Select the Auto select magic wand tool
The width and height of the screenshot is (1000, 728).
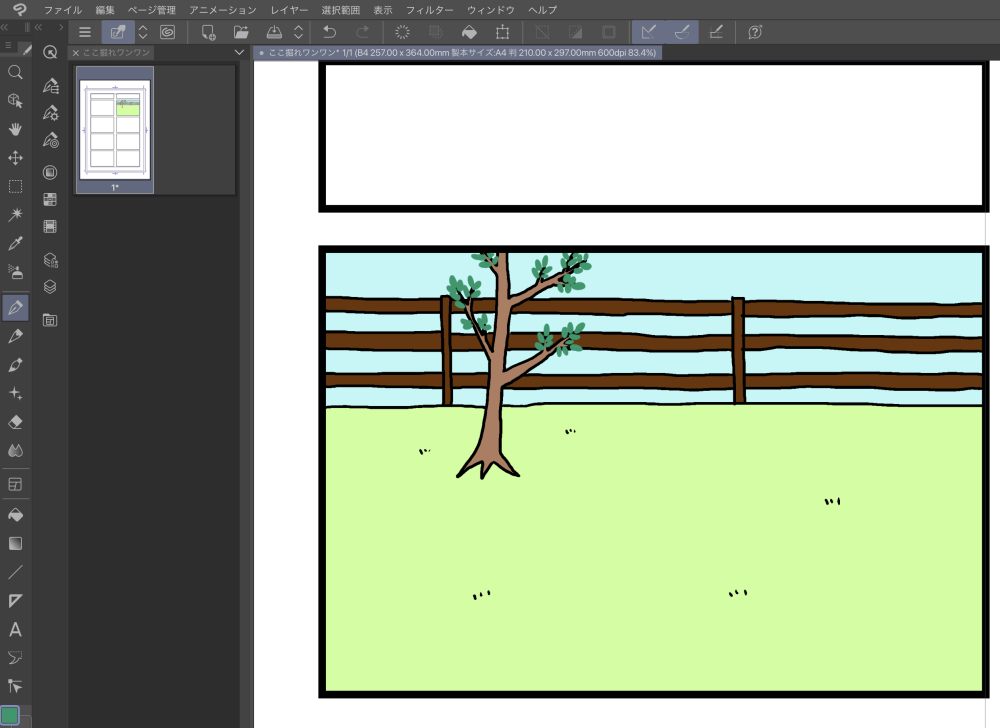(15, 215)
